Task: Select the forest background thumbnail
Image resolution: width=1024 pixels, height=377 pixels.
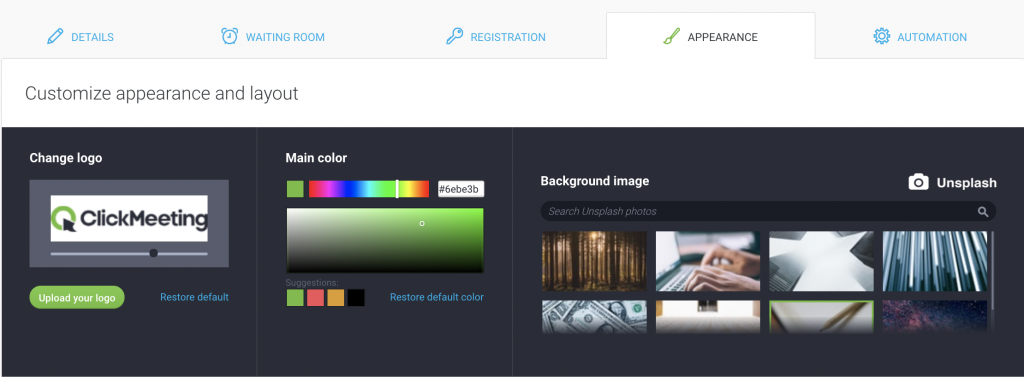Action: (x=594, y=261)
